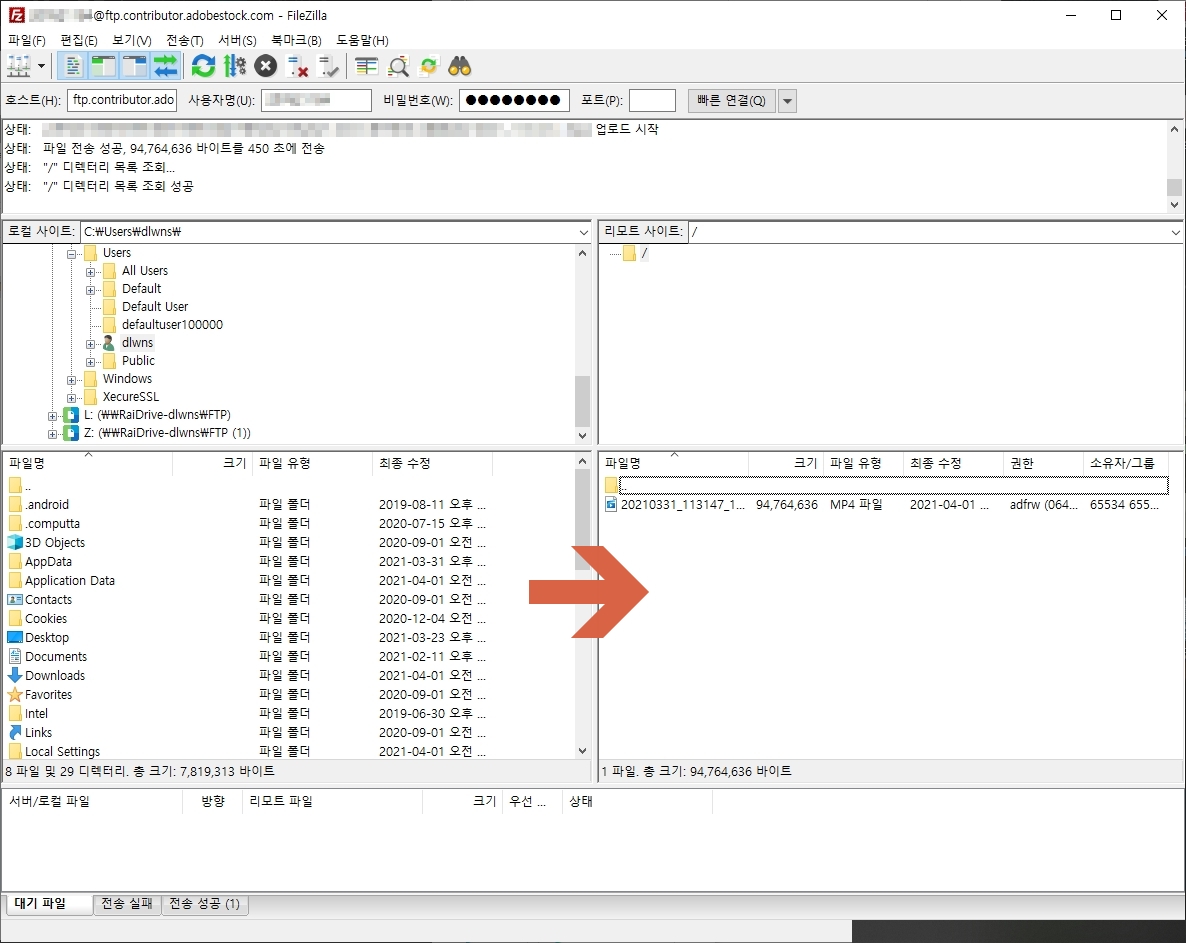Sort local list by 최종 수정 column
This screenshot has width=1186, height=943.
(432, 463)
